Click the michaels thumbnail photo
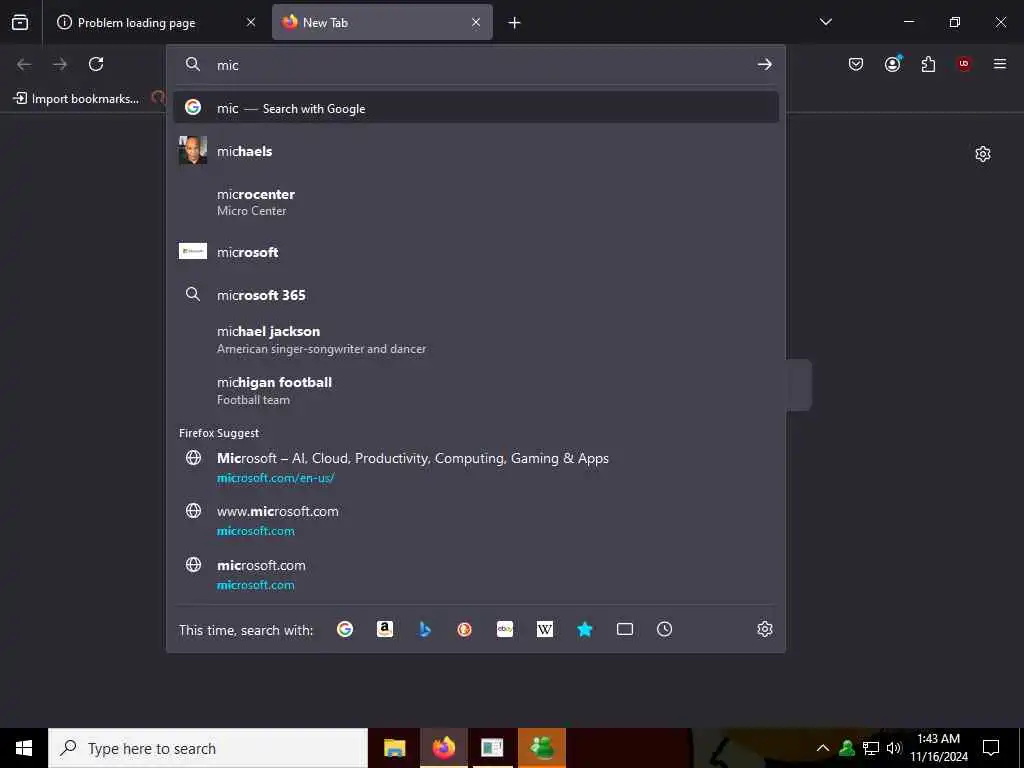The width and height of the screenshot is (1024, 768). coord(193,150)
